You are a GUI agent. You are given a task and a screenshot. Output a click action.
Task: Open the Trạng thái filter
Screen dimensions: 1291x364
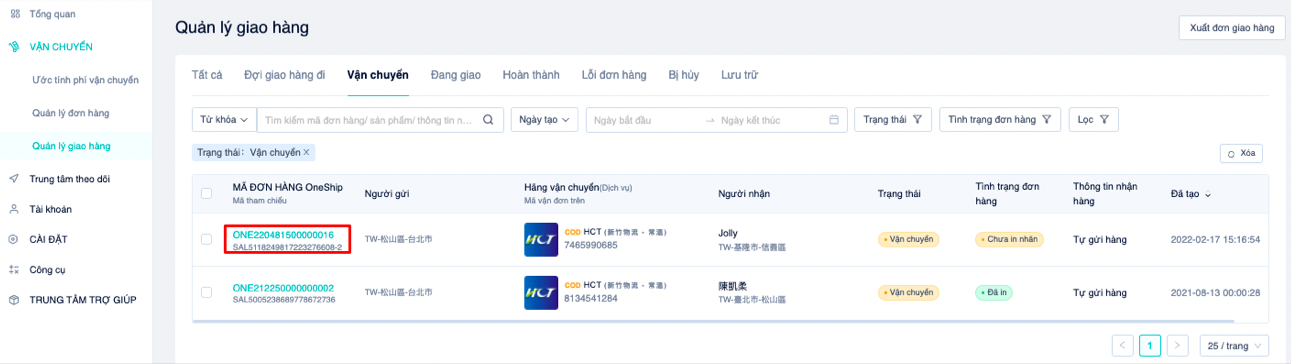(893, 120)
